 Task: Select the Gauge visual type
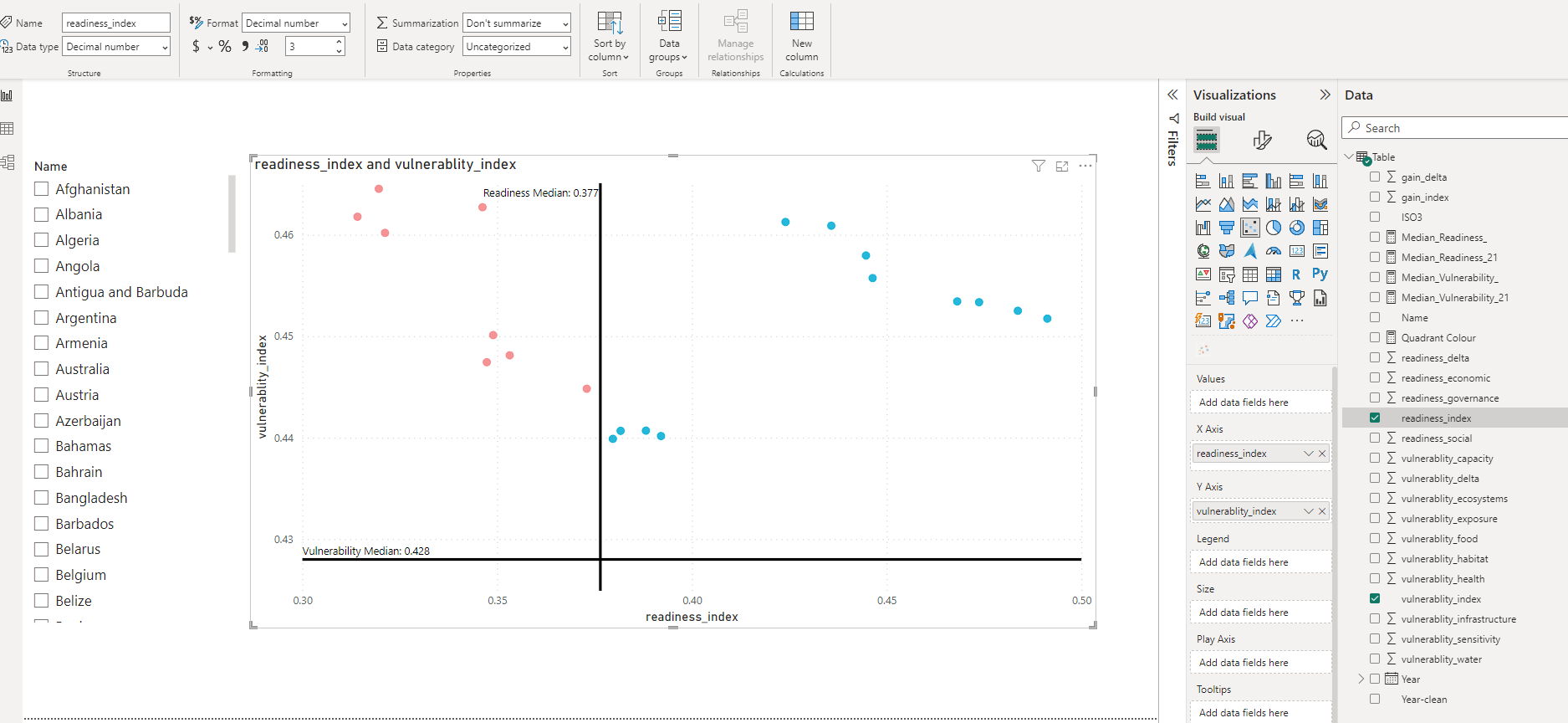[1274, 251]
